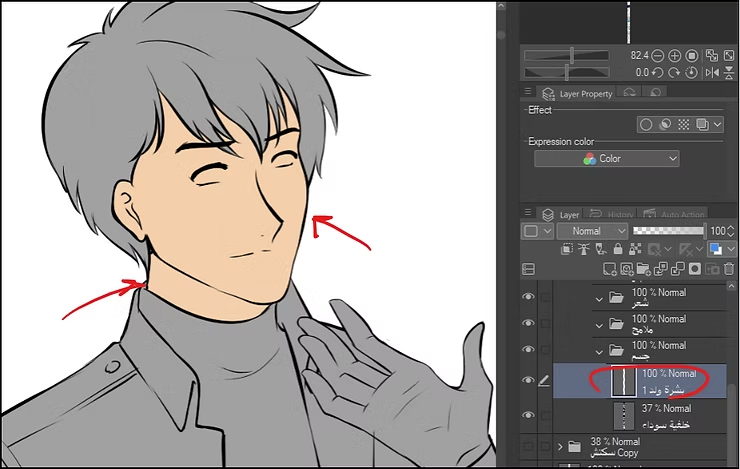
Task: Click the layer list view icon at left of layer buttons
Action: (529, 269)
